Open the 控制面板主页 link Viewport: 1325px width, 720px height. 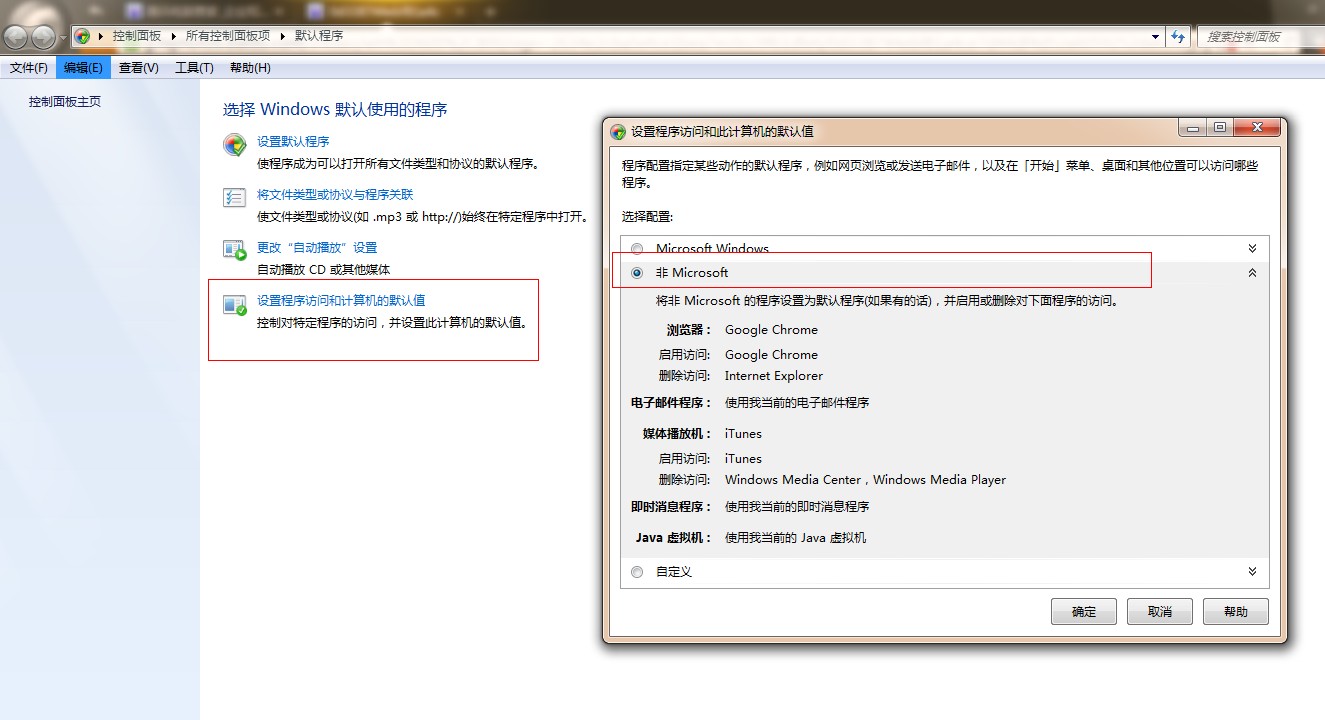tap(65, 102)
